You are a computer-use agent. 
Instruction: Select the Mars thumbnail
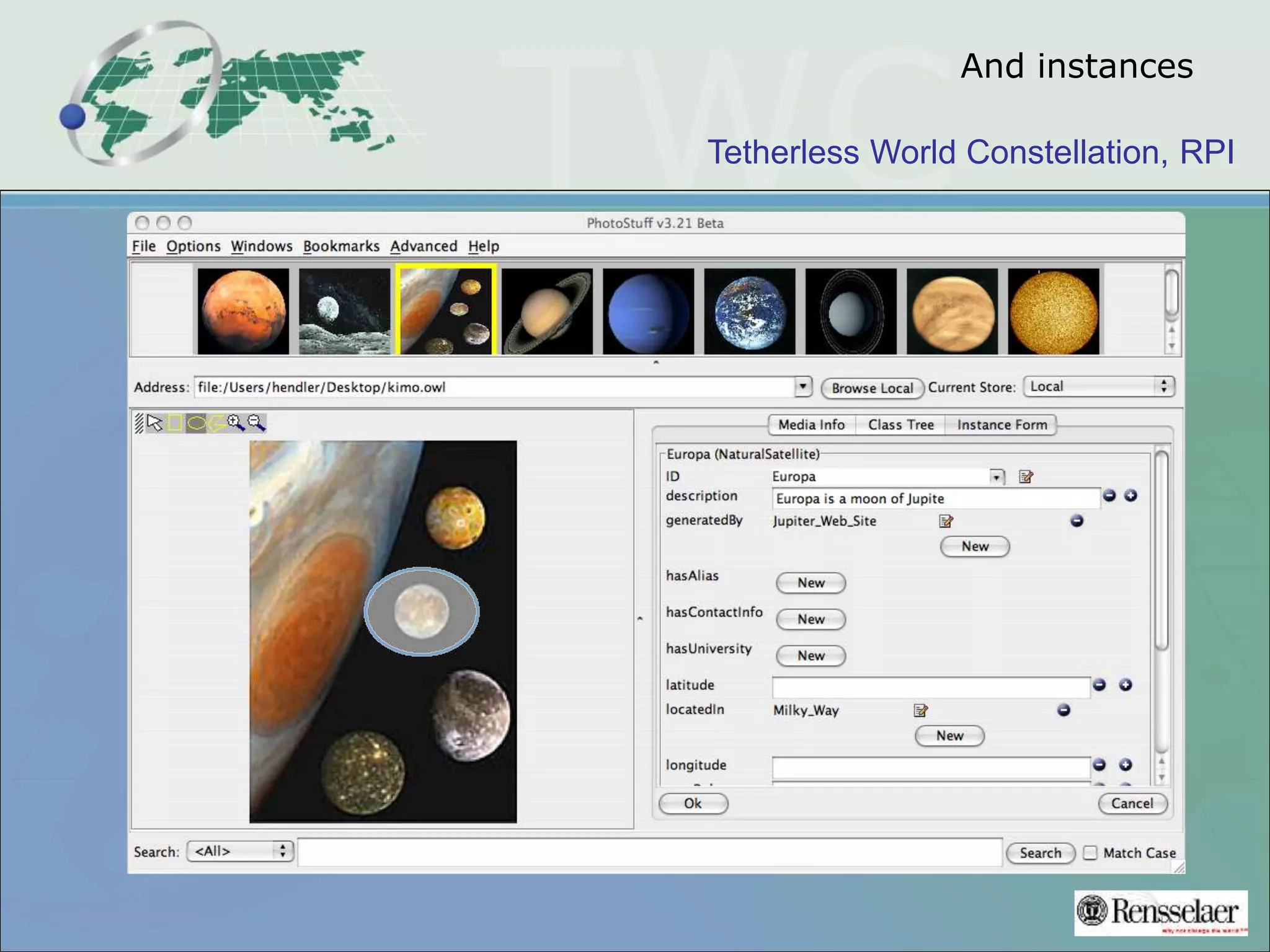pos(243,311)
